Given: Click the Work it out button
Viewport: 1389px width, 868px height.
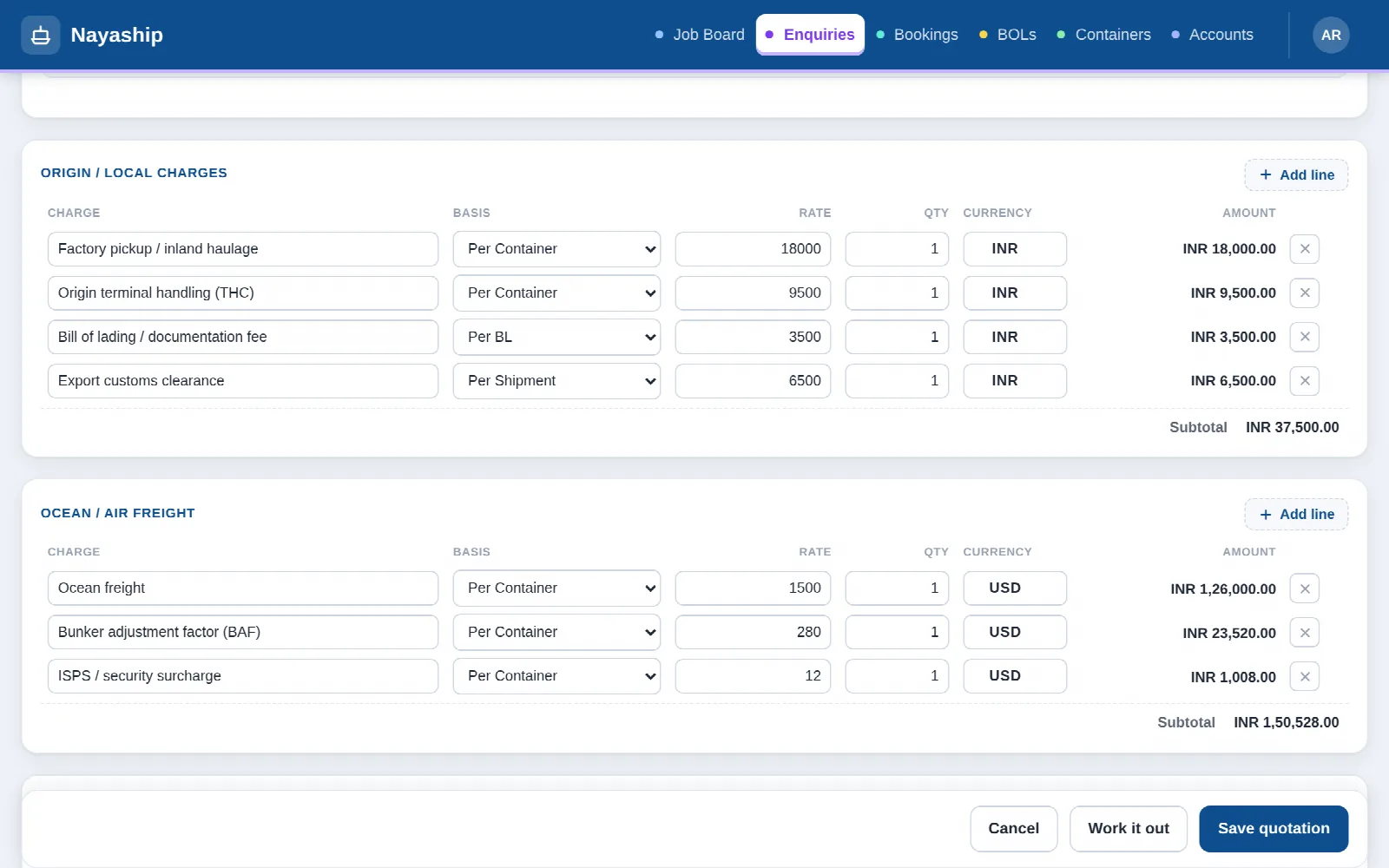Looking at the screenshot, I should (x=1129, y=829).
